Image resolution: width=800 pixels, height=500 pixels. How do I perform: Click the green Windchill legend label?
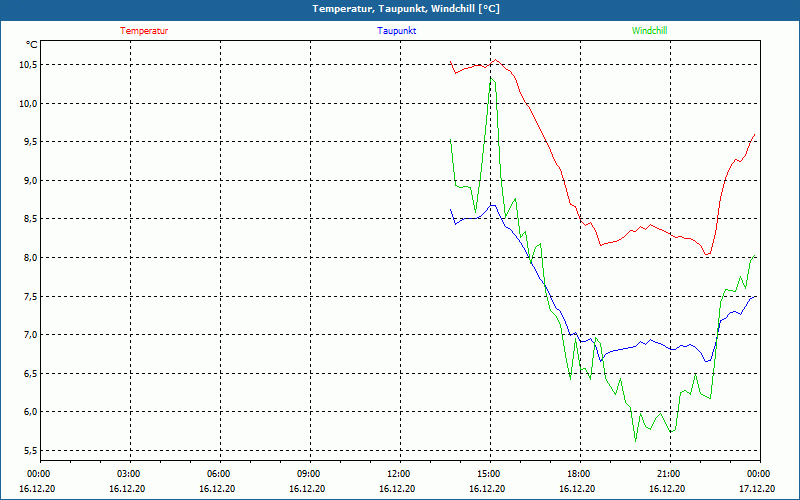649,31
